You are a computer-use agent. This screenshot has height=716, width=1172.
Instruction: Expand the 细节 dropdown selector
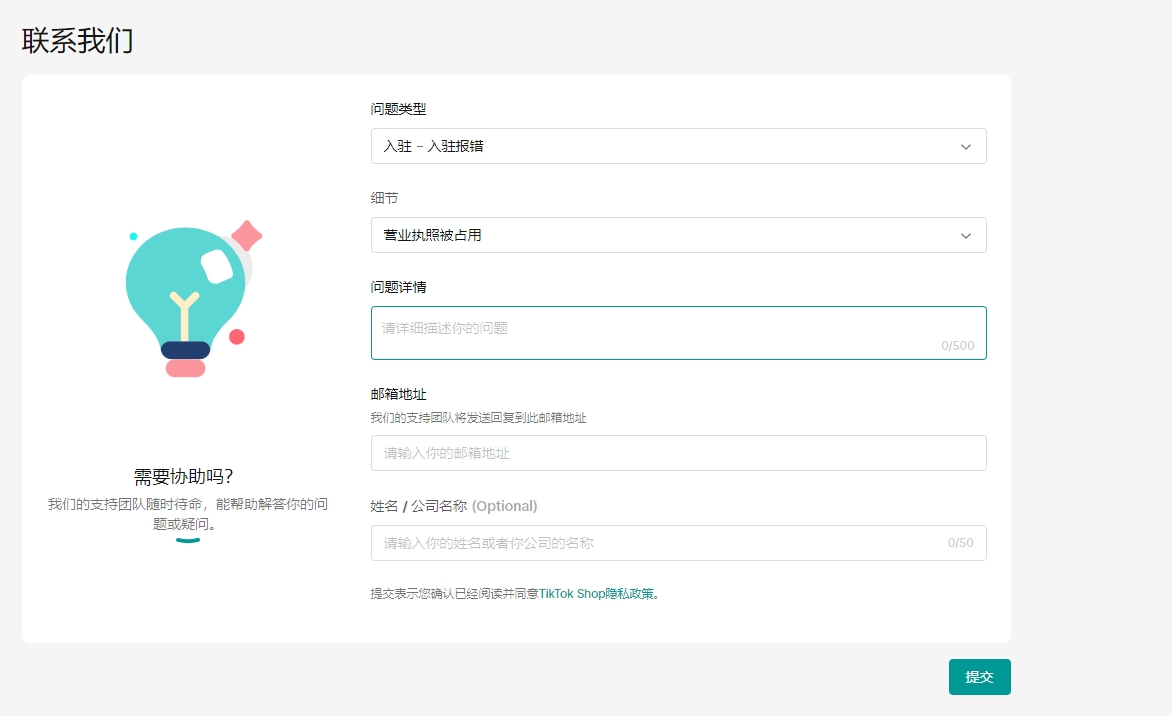click(x=678, y=235)
